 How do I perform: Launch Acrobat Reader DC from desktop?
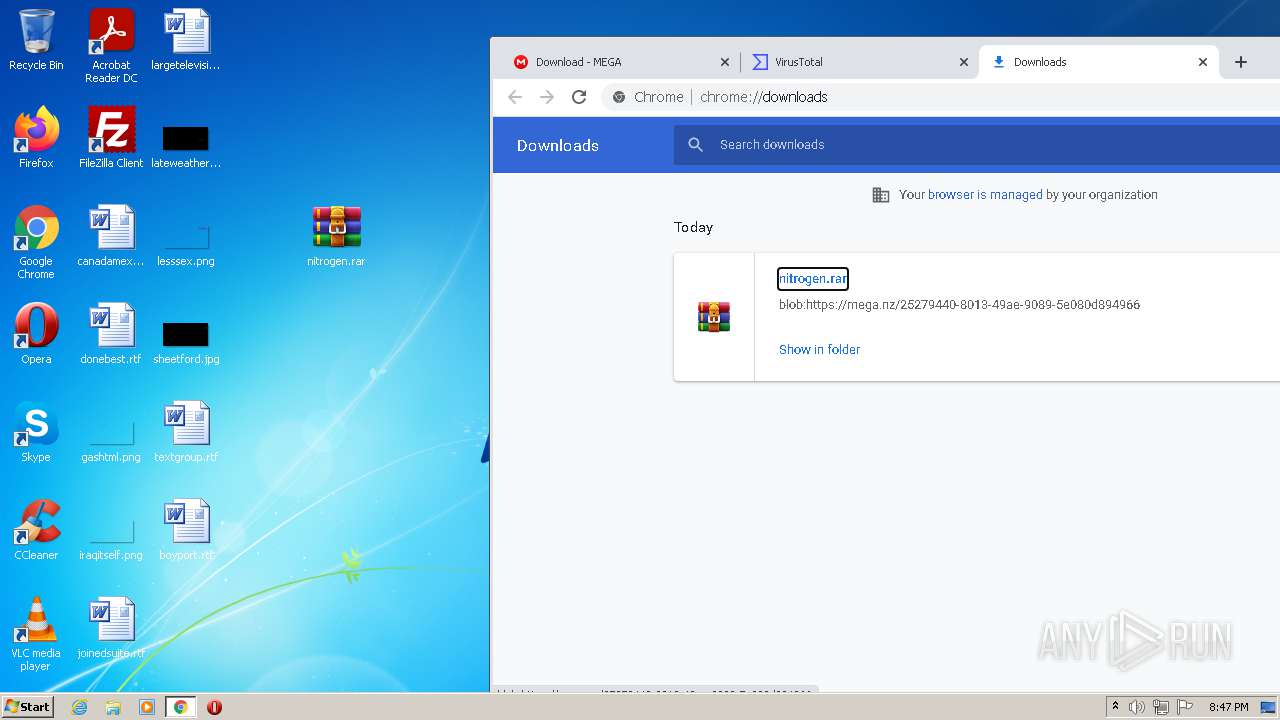[111, 46]
